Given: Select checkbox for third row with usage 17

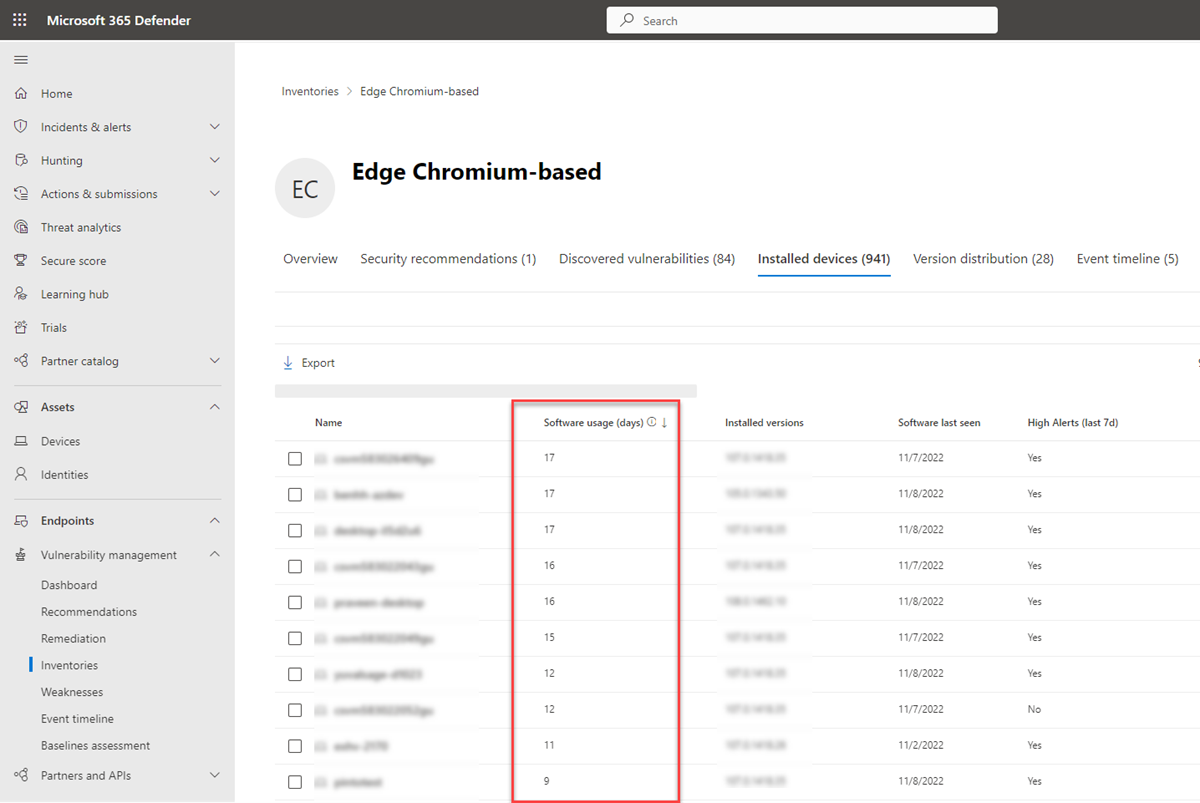Looking at the screenshot, I should coord(295,530).
